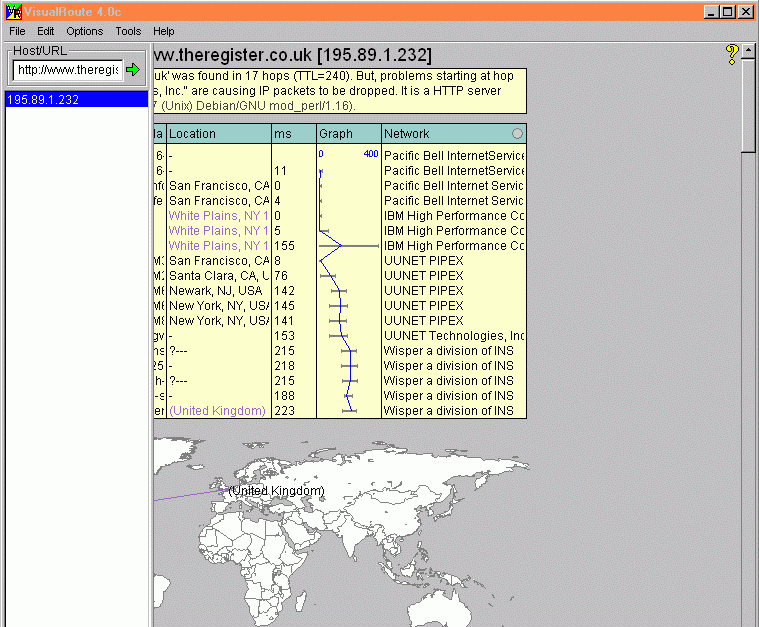The height and width of the screenshot is (627, 759).
Task: Maximize the VisualRoute window
Action: click(728, 12)
